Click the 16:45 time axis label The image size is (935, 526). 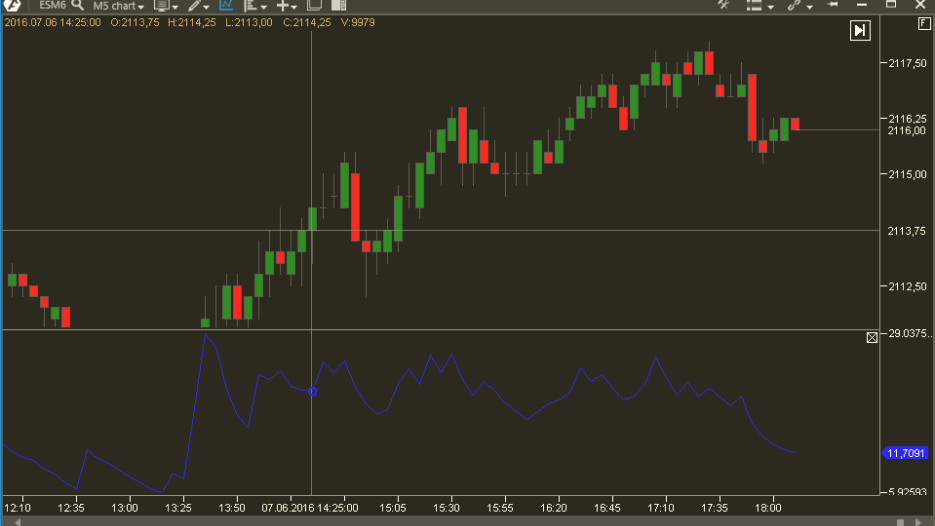pos(607,508)
